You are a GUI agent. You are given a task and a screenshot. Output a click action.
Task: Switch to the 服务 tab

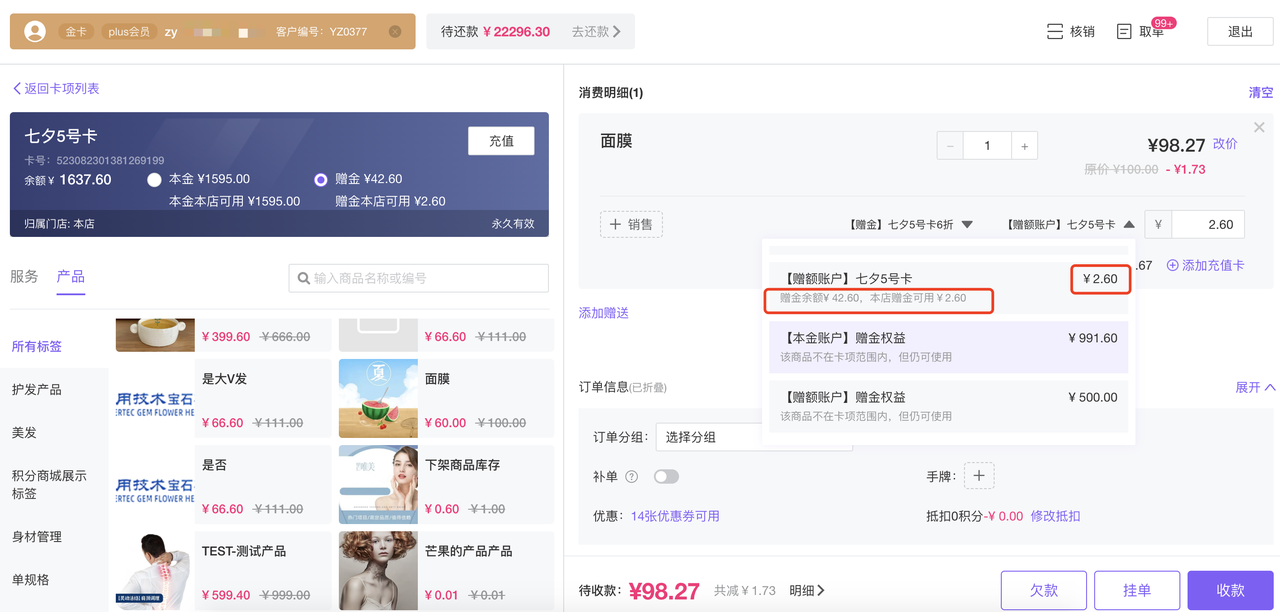(24, 277)
